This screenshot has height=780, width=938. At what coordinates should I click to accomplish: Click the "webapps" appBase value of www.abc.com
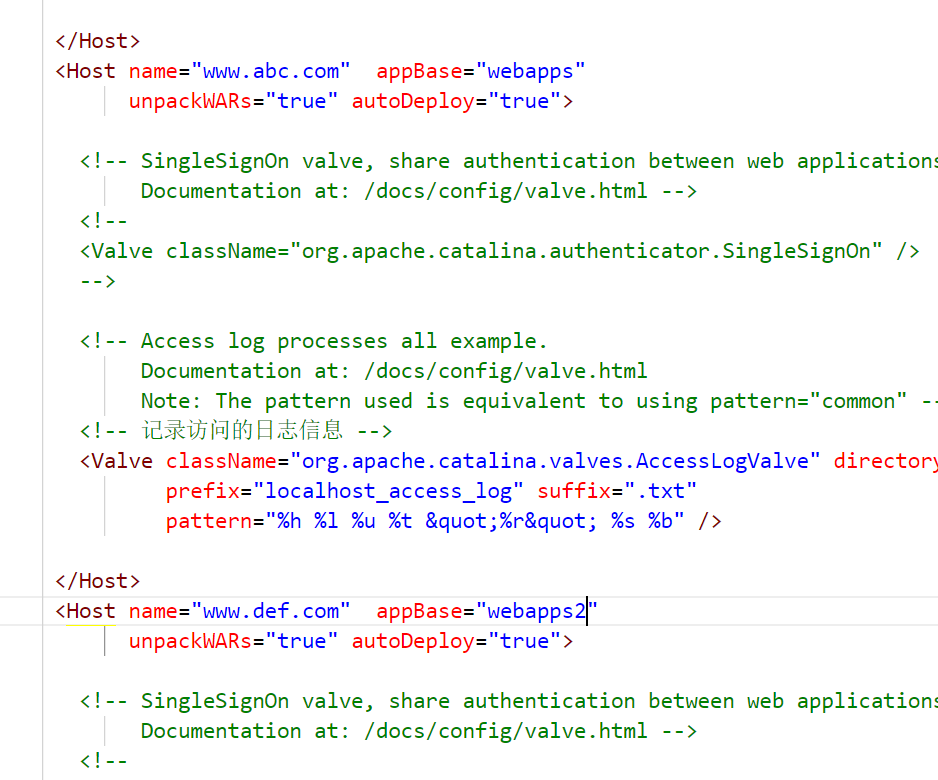pos(530,71)
